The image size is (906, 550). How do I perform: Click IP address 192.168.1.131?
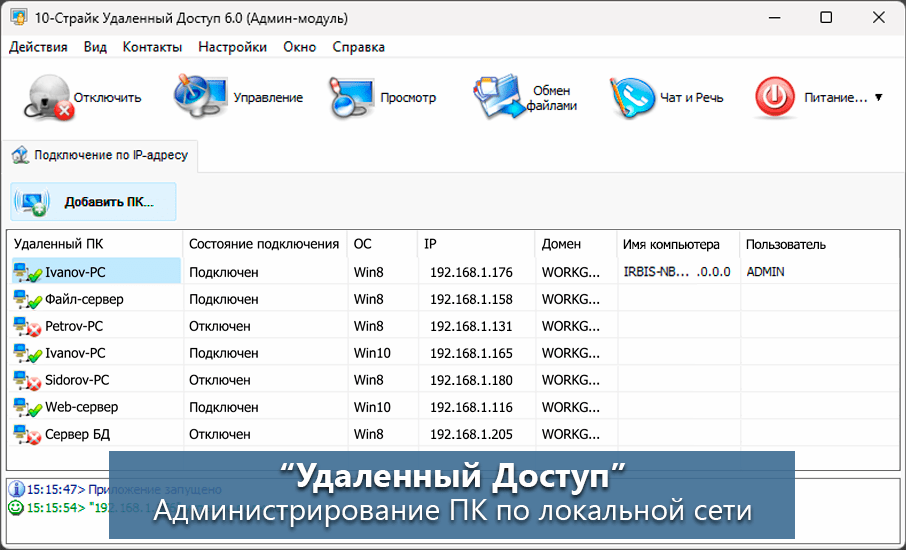(471, 326)
